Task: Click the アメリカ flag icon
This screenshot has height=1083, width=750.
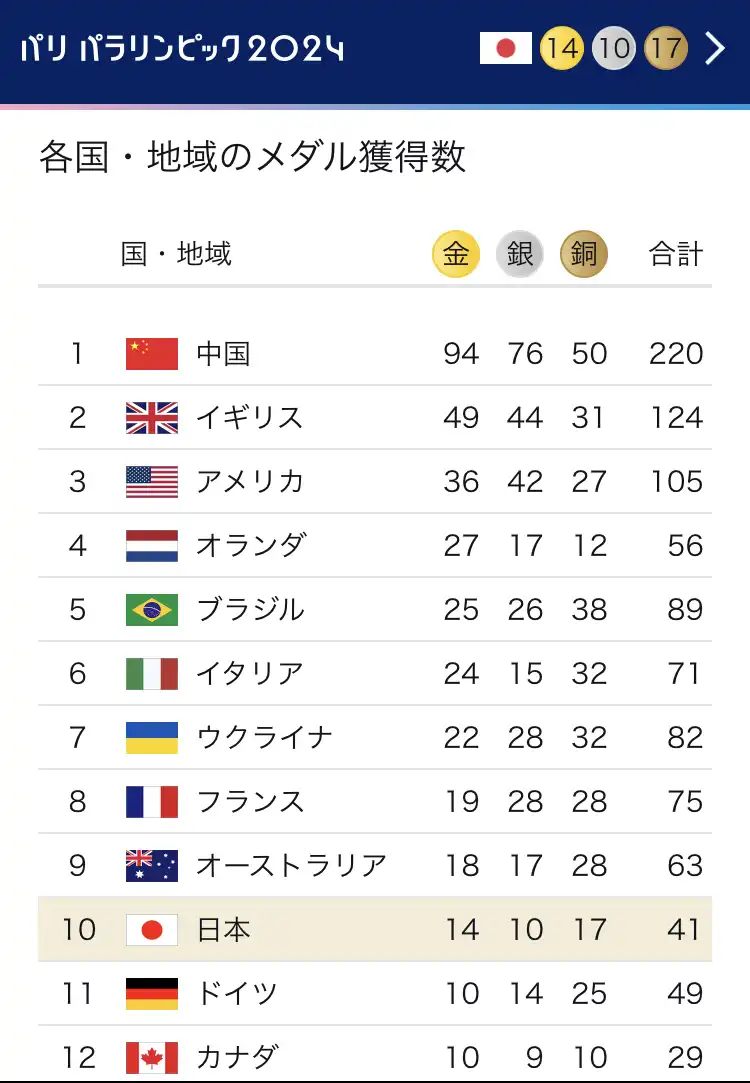Action: pos(152,482)
